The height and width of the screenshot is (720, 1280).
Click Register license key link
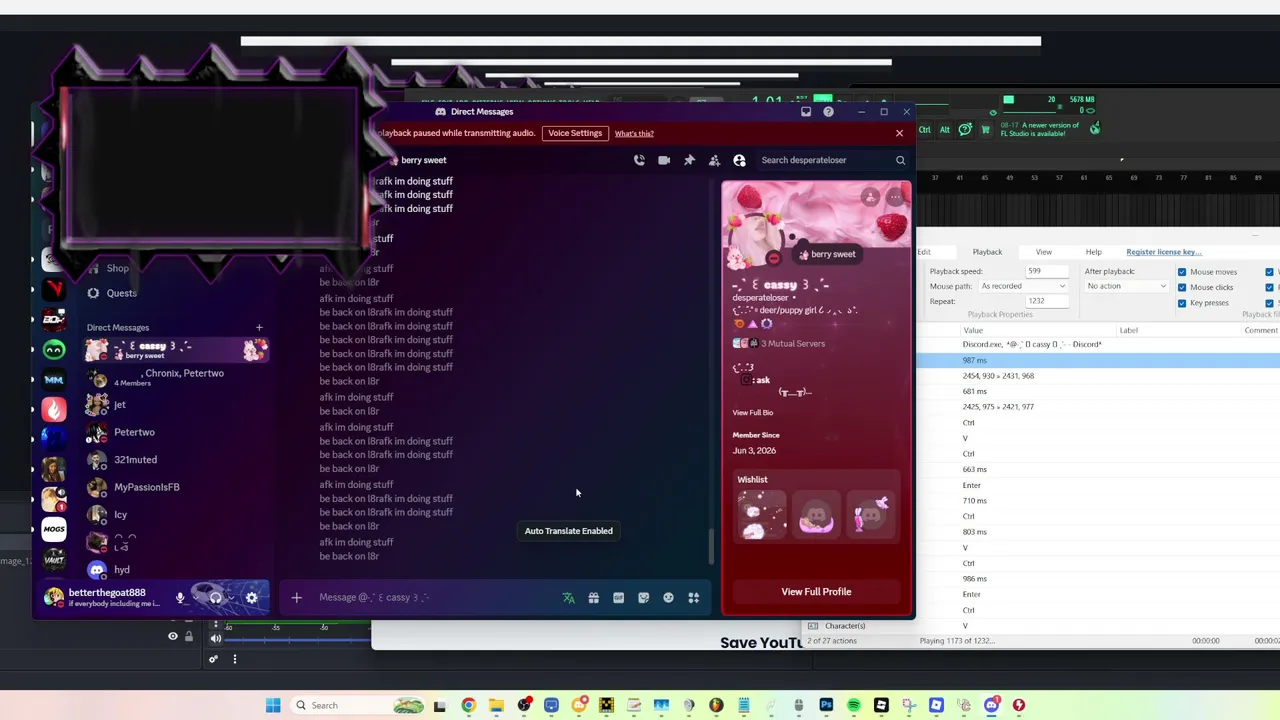1164,252
